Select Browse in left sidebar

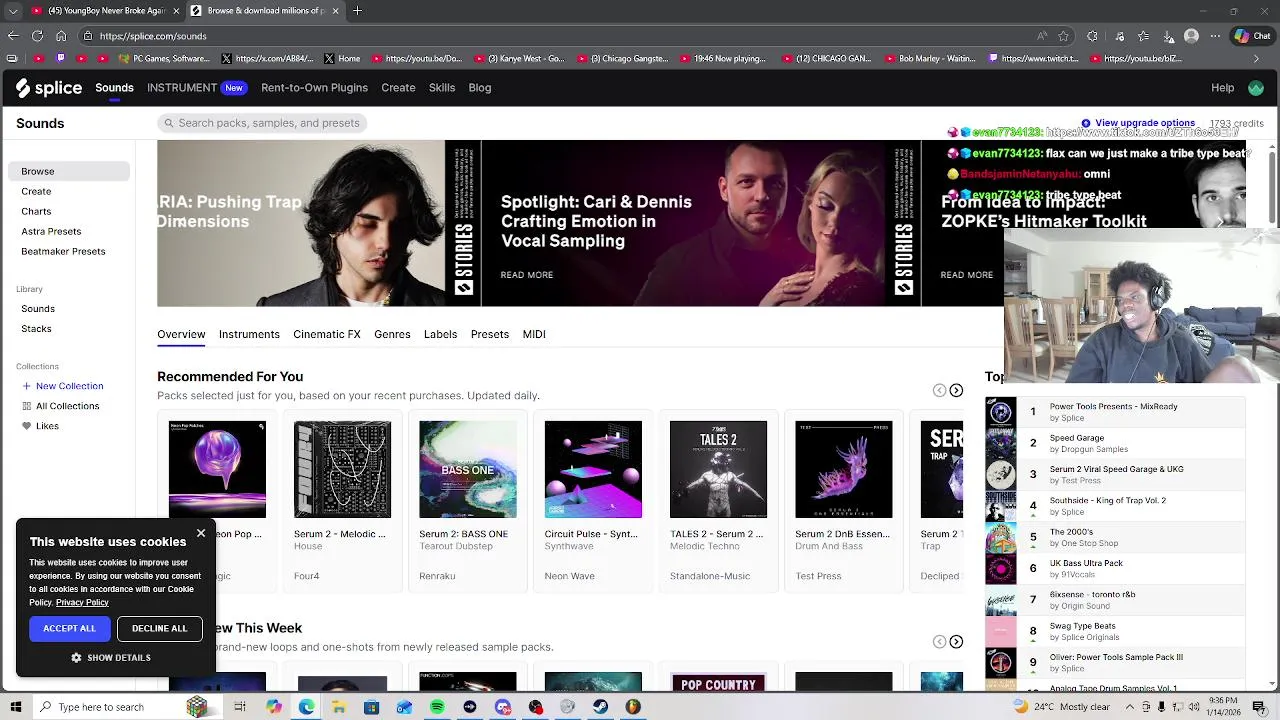point(69,171)
